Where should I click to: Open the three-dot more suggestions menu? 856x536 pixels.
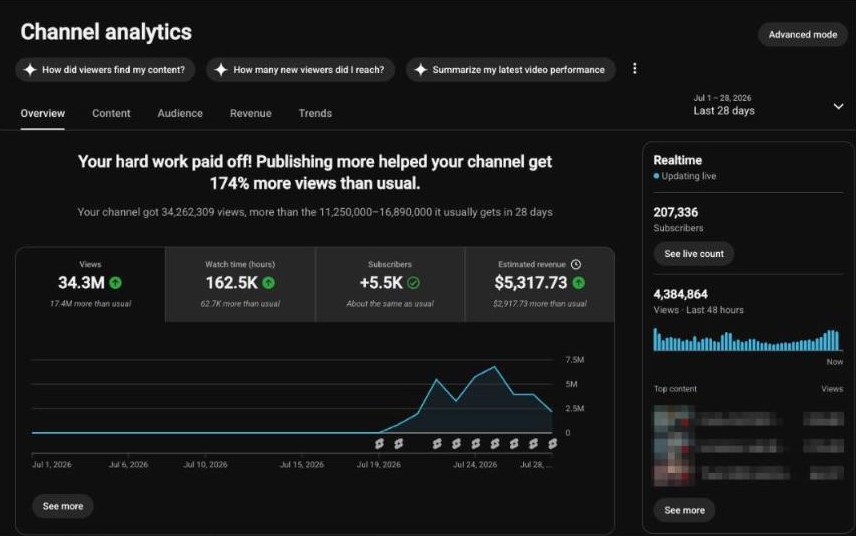coord(634,68)
